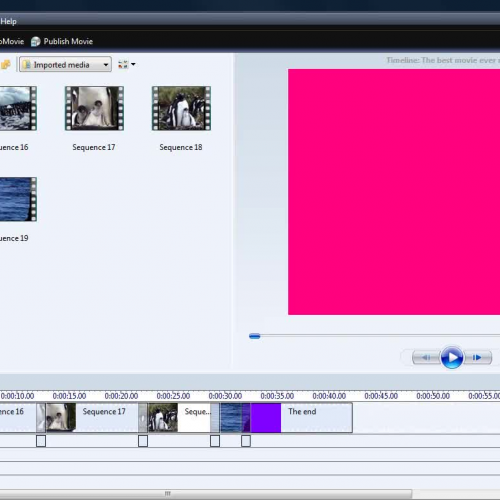Image resolution: width=500 pixels, height=500 pixels.
Task: Select the Sequence 17 clip on the timeline
Action: point(87,418)
